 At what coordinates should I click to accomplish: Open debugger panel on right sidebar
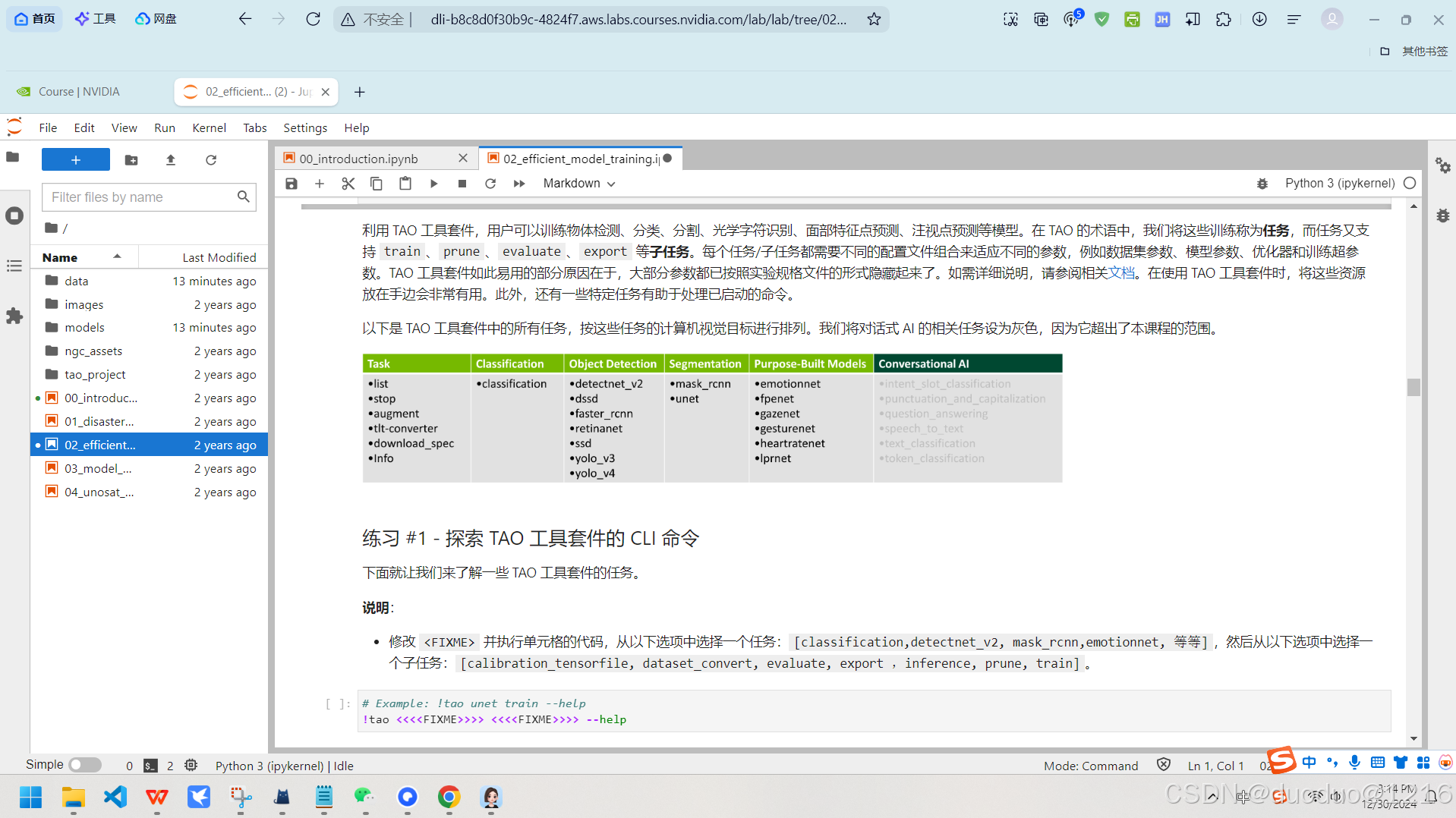(x=1442, y=216)
